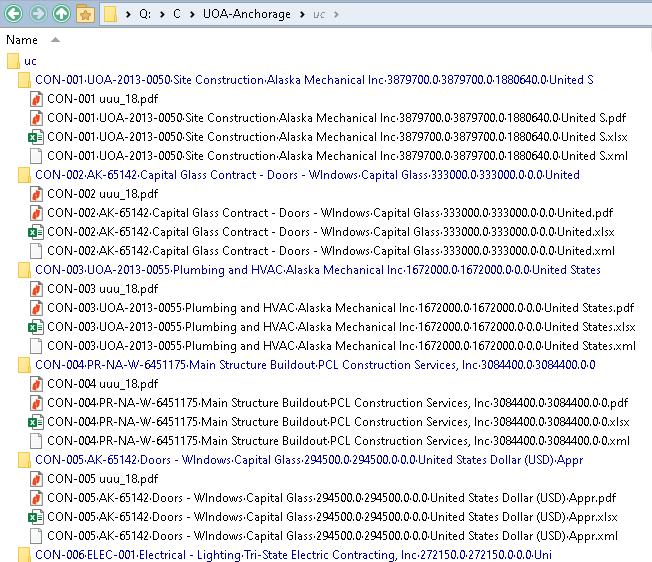Screen dimensions: 652x562
Task: Open CON-001 Site Construction United S.xlsx
Action: [x=337, y=137]
